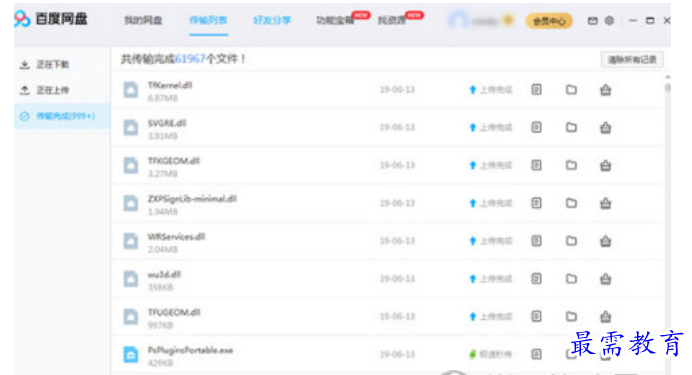Image resolution: width=692 pixels, height=375 pixels.
Task: Click the 19-06-13 date in TFUGEOM.dll row
Action: coord(397,316)
